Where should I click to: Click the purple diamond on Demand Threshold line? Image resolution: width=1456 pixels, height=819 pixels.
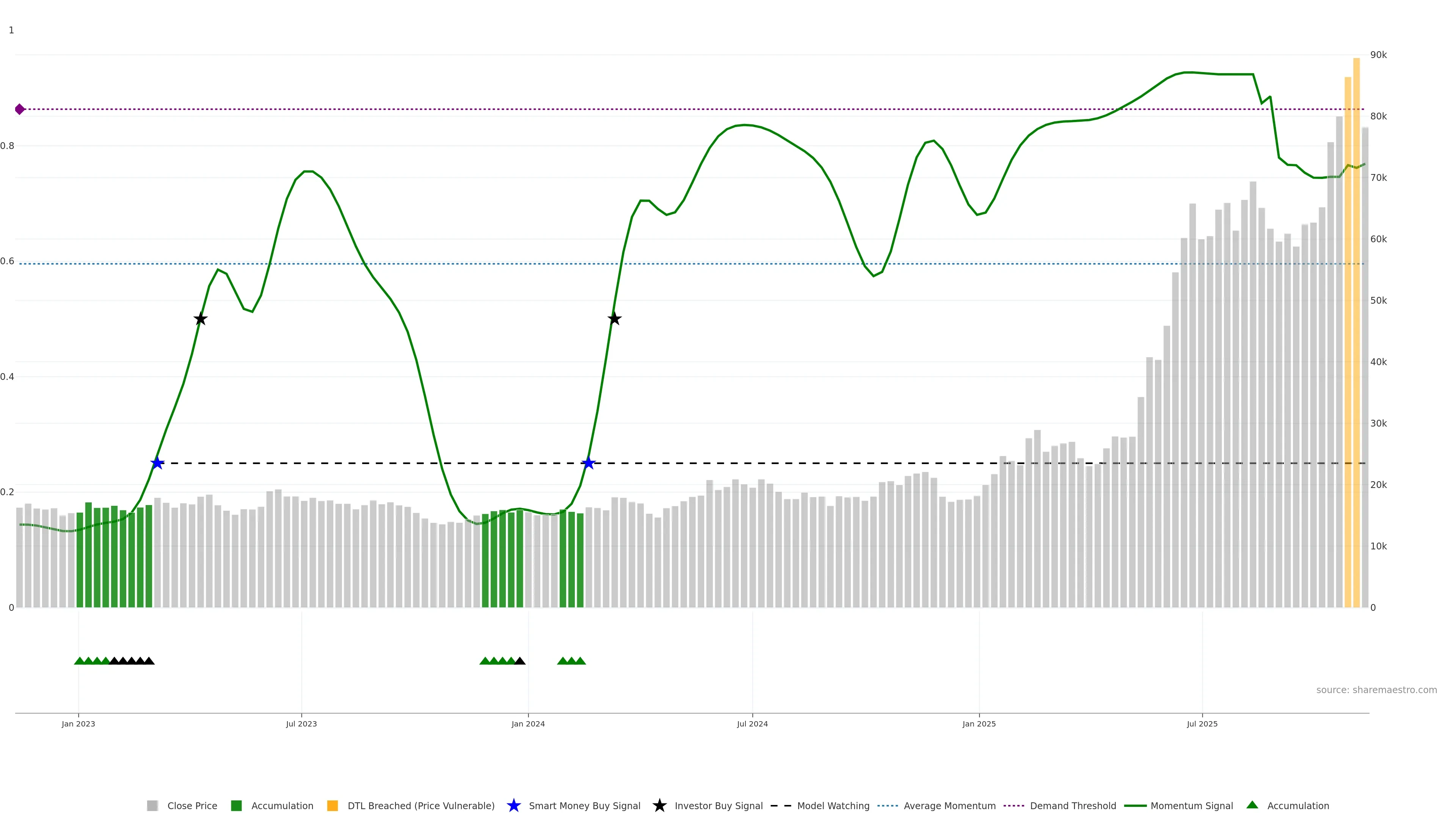pyautogui.click(x=20, y=109)
